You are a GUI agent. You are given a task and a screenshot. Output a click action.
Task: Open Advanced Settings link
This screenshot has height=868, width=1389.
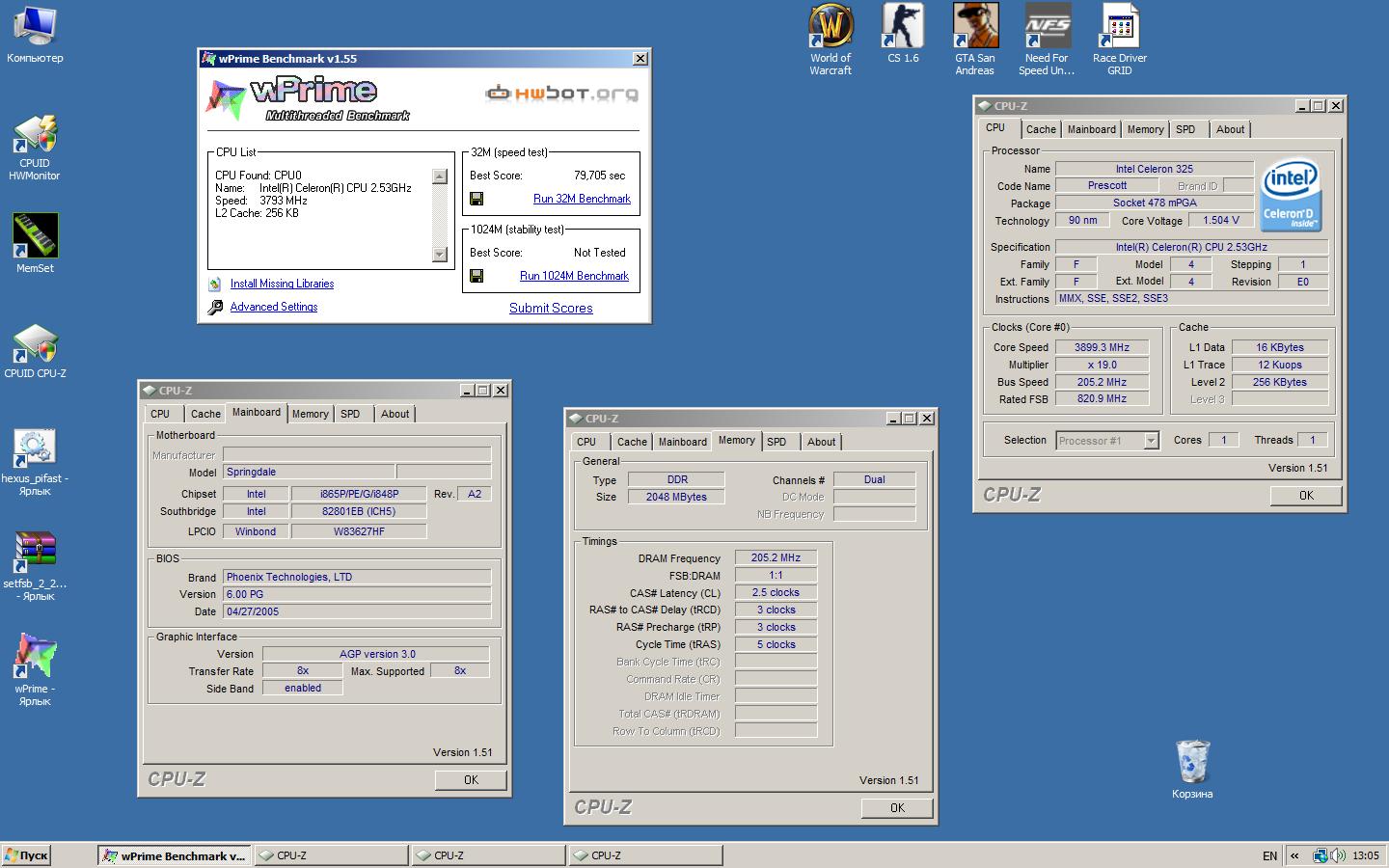274,307
